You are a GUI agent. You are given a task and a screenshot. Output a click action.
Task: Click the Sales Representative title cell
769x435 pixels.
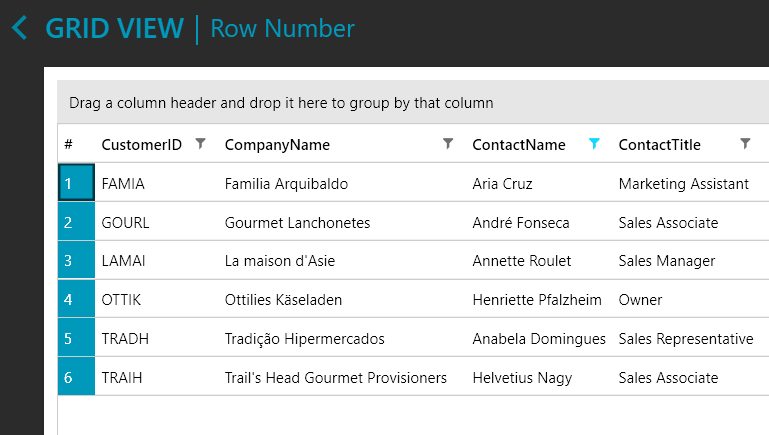(x=686, y=339)
